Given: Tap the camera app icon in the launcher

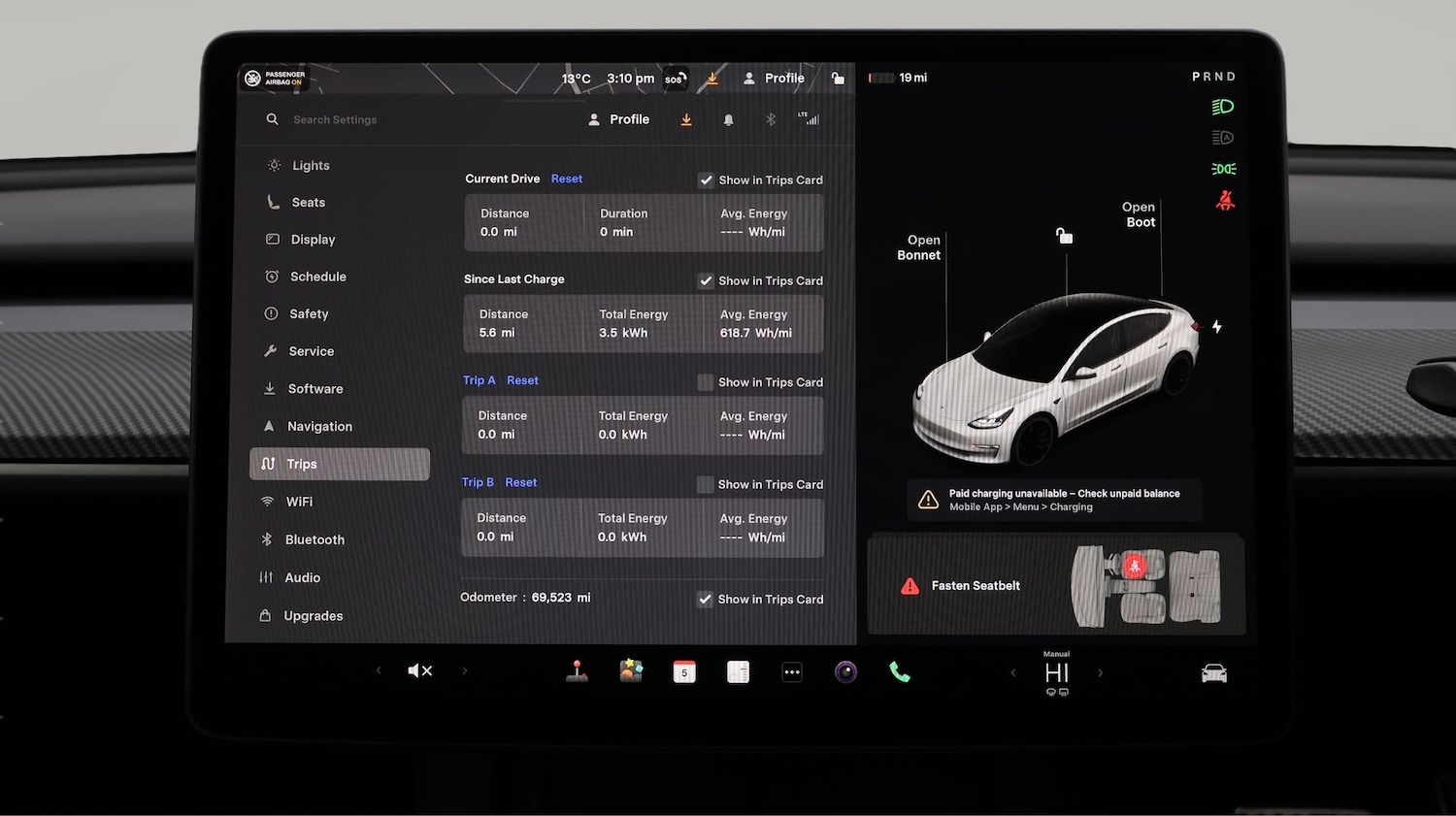Looking at the screenshot, I should pyautogui.click(x=844, y=670).
